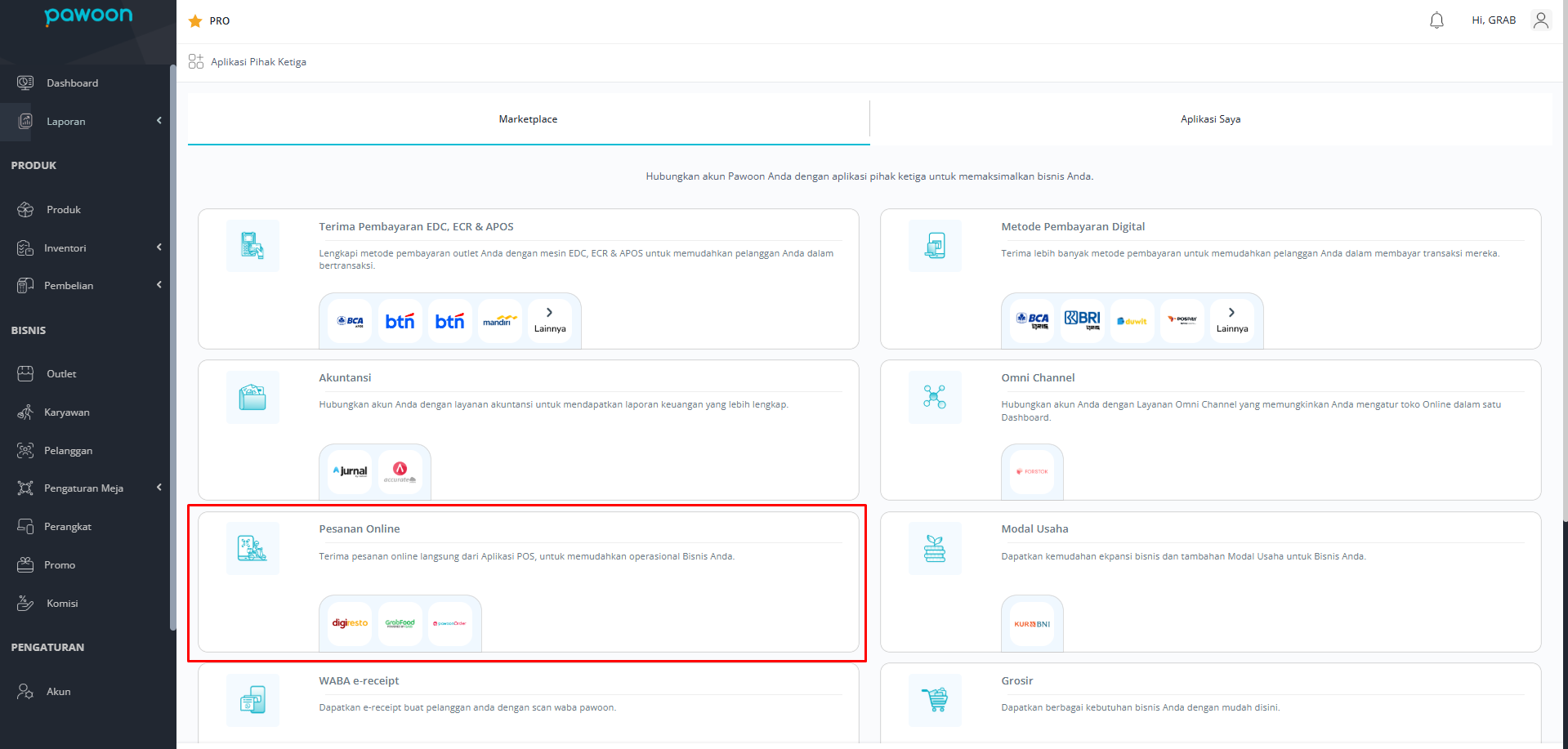This screenshot has height=749, width=1568.
Task: Click the Aplikasi Pihak Ketiga breadcrumb icon
Action: point(196,62)
